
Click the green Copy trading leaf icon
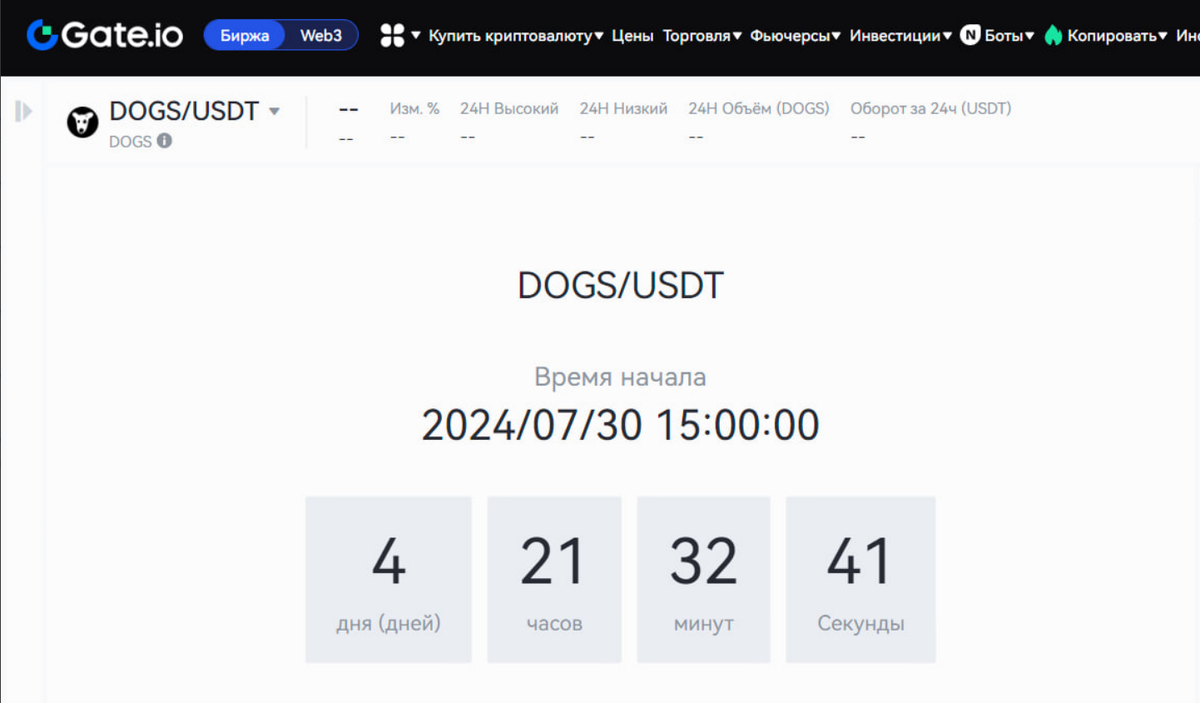[x=1056, y=35]
